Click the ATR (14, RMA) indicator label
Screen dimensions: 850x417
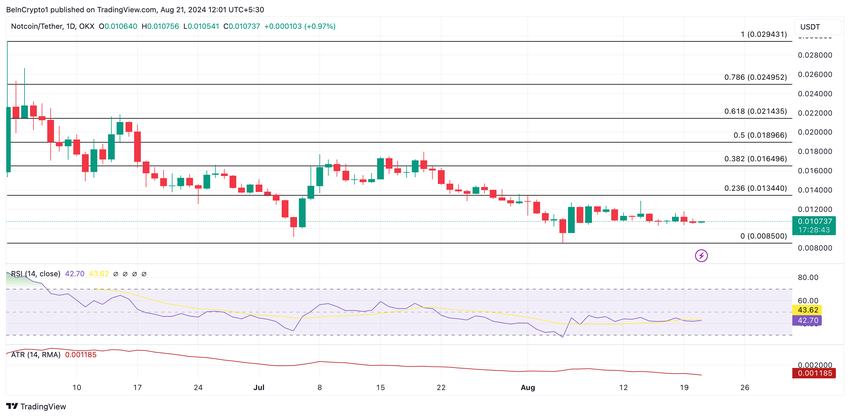(34, 355)
